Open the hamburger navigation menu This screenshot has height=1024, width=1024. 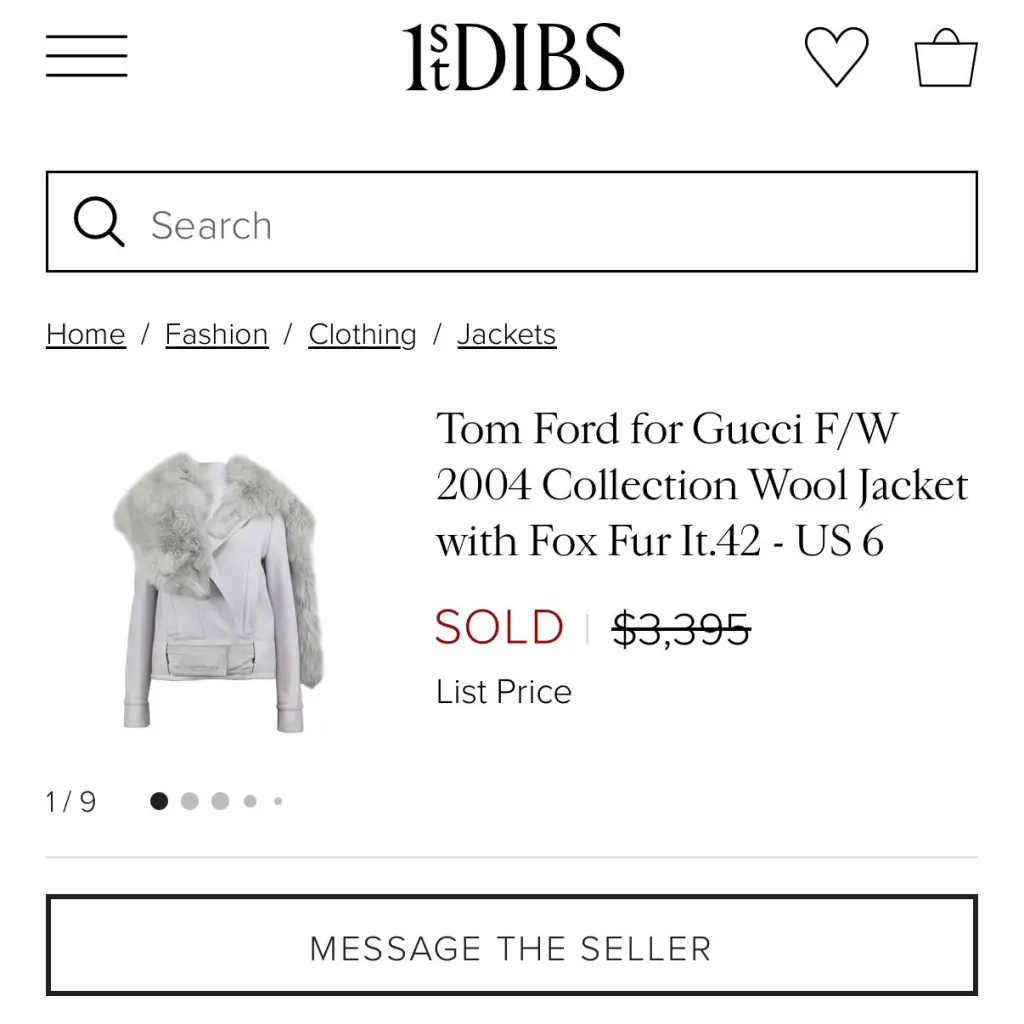86,56
